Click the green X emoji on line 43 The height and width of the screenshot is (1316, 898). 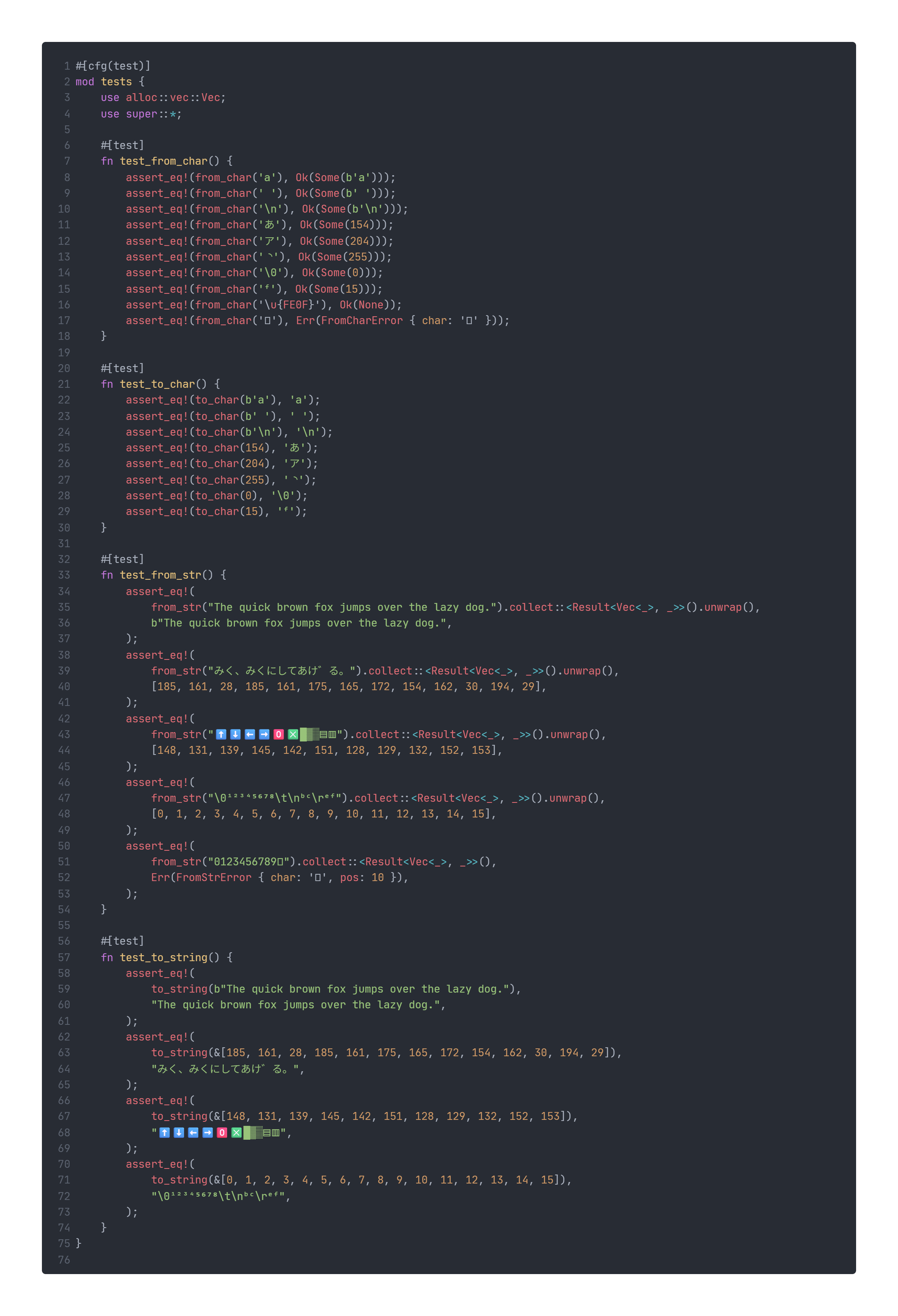click(293, 734)
